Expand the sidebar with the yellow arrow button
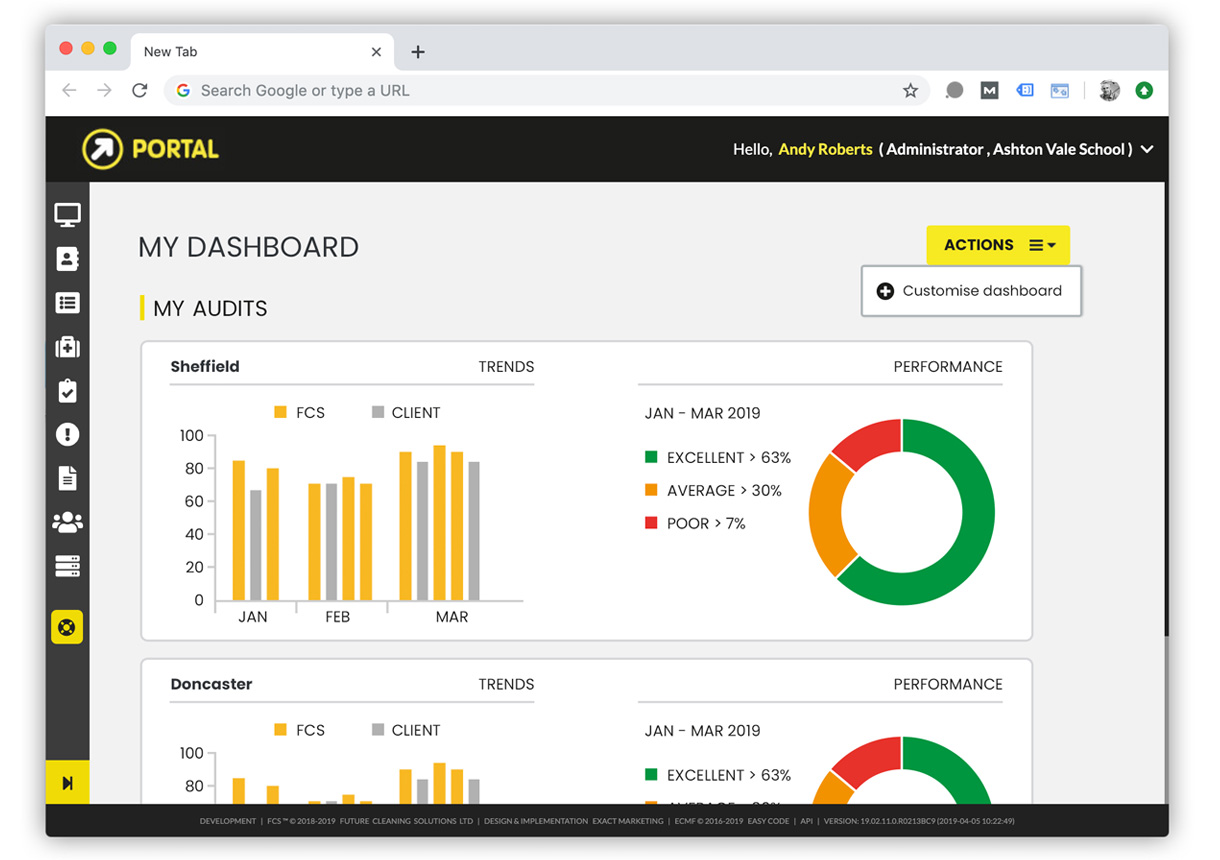 click(67, 783)
